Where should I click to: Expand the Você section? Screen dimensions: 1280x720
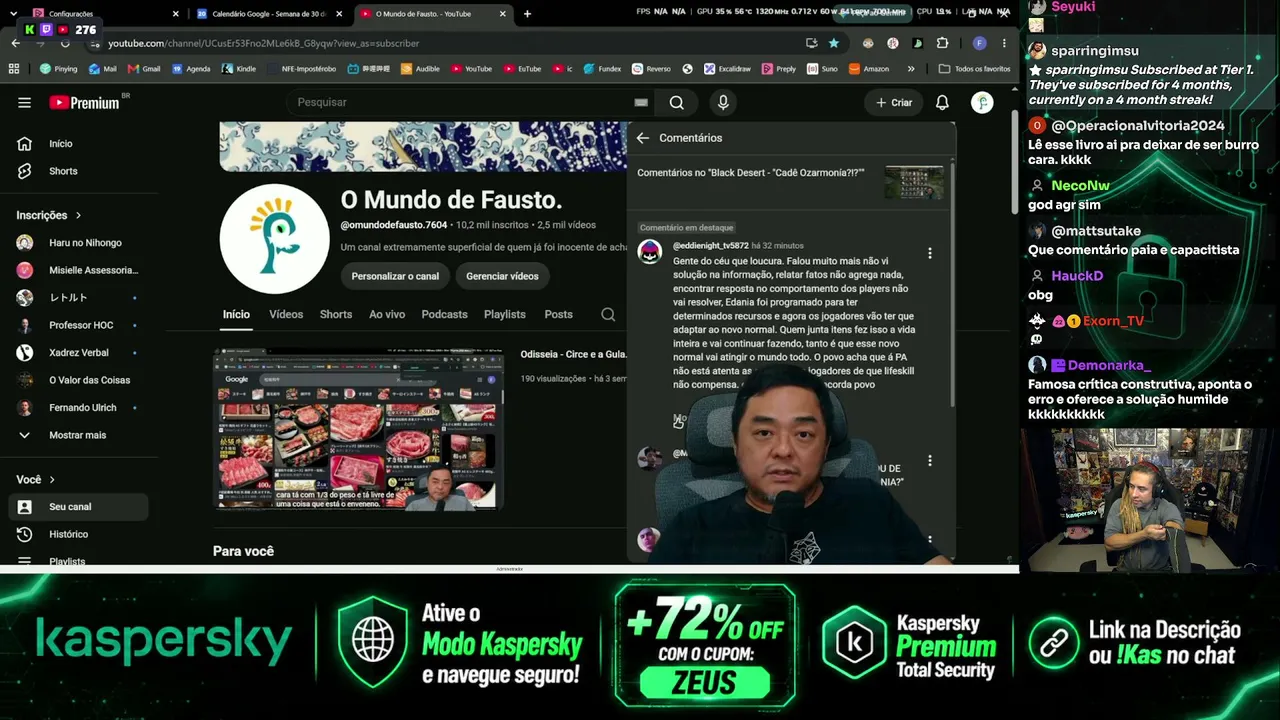point(36,480)
